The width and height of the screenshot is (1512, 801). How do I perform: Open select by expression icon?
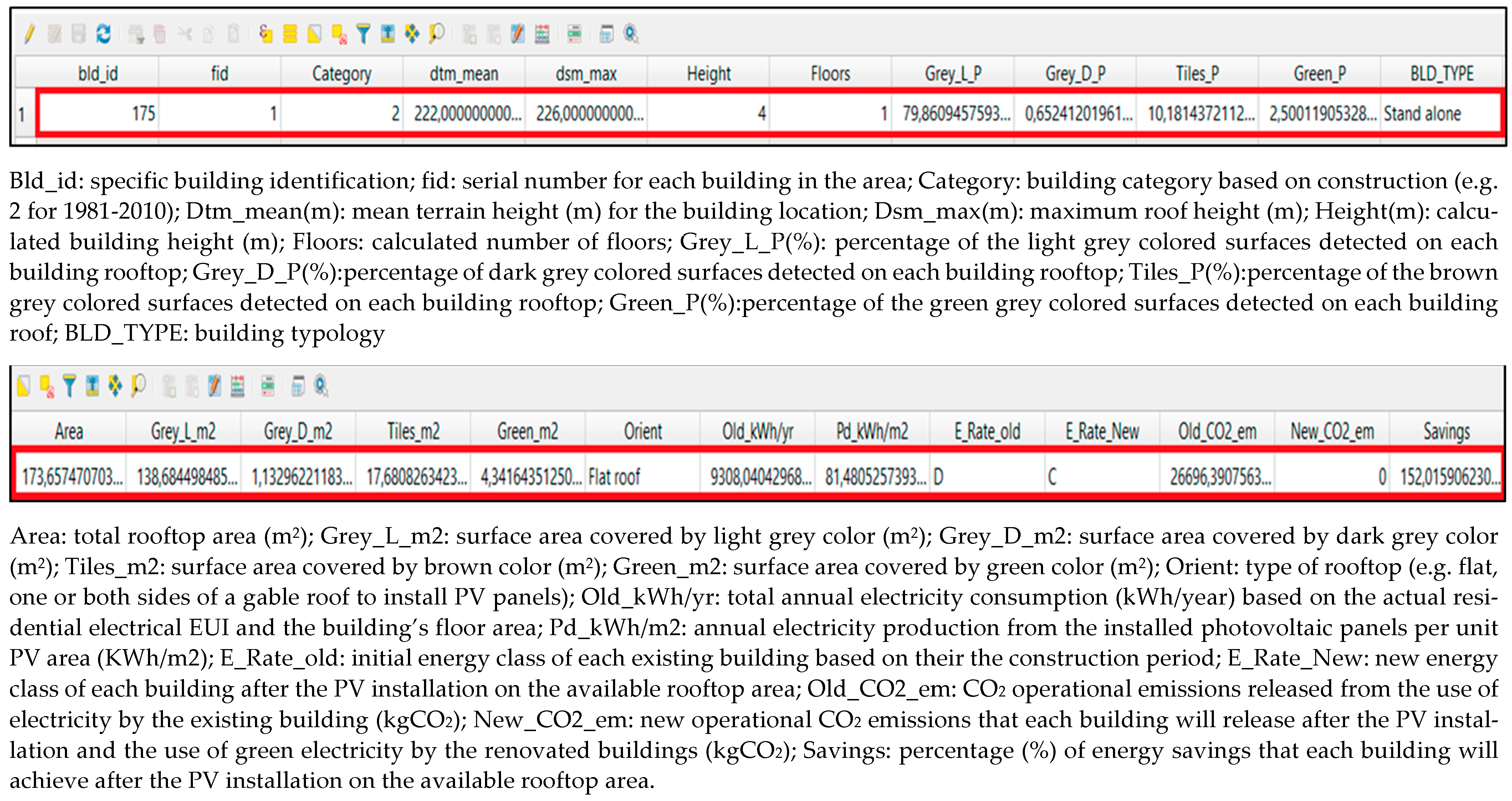266,34
